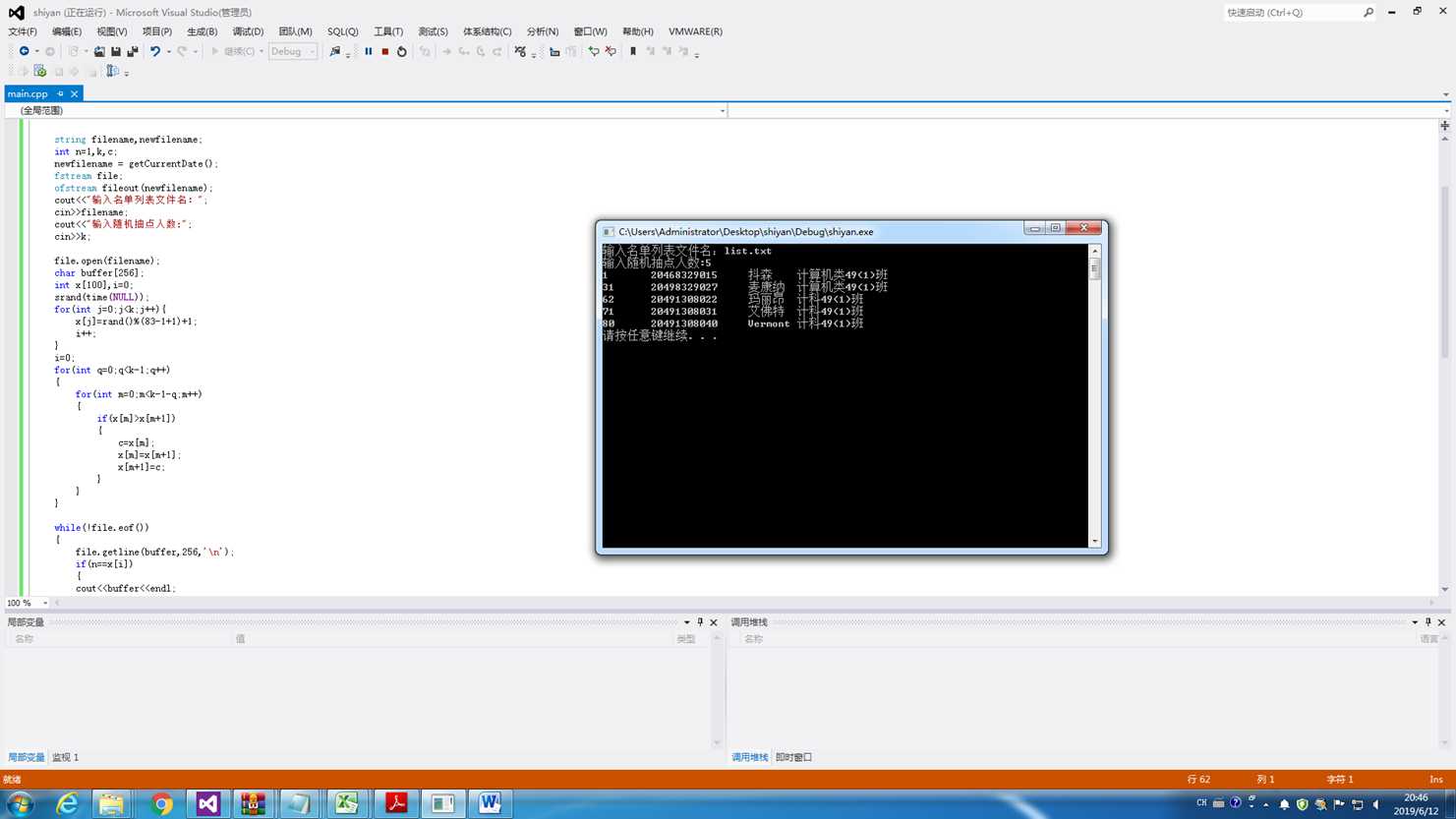1456x819 pixels.
Task: Click the 行 62 status bar entry
Action: [x=1199, y=779]
